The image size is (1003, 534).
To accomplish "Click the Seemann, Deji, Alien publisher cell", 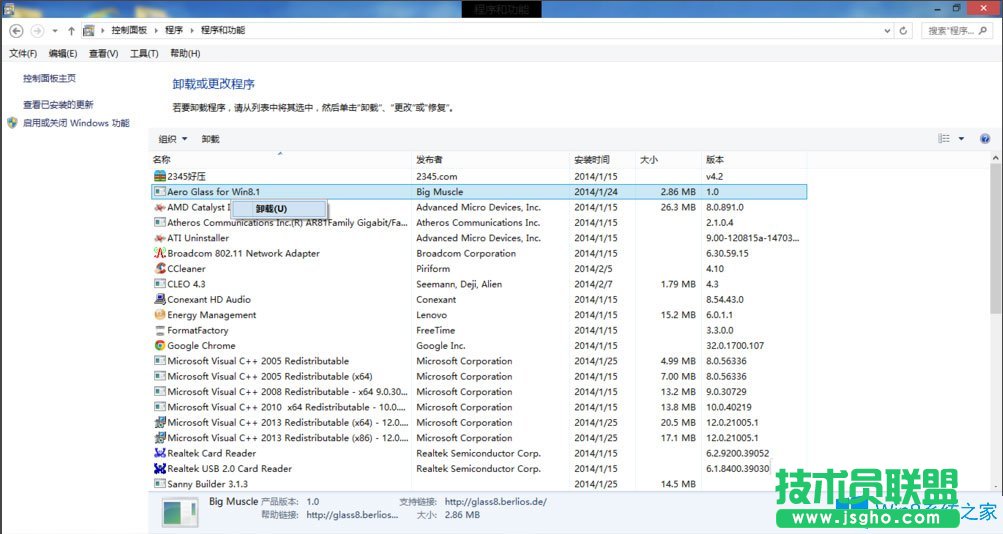I will click(x=459, y=284).
